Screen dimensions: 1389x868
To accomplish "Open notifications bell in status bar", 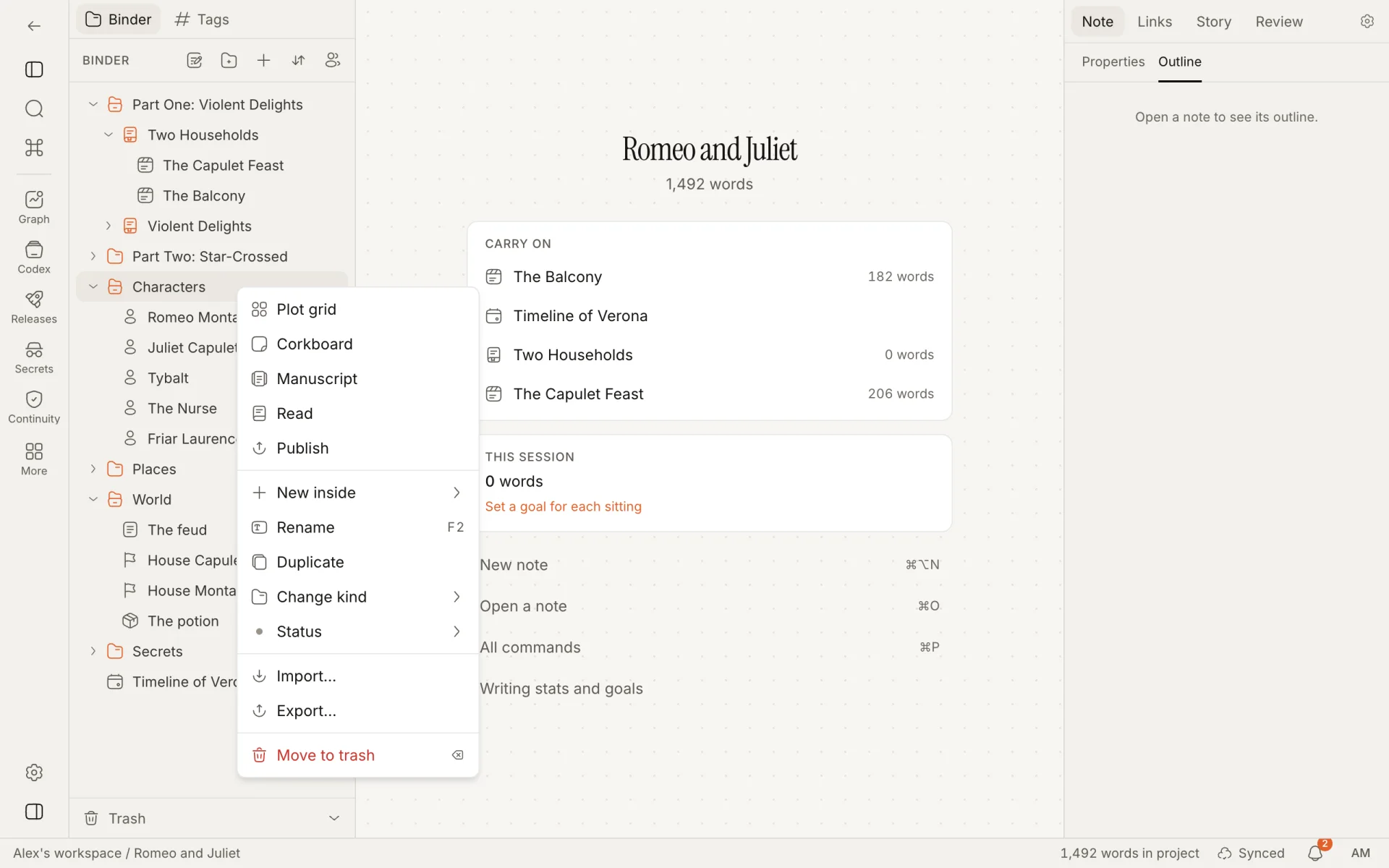I will pos(1316,854).
